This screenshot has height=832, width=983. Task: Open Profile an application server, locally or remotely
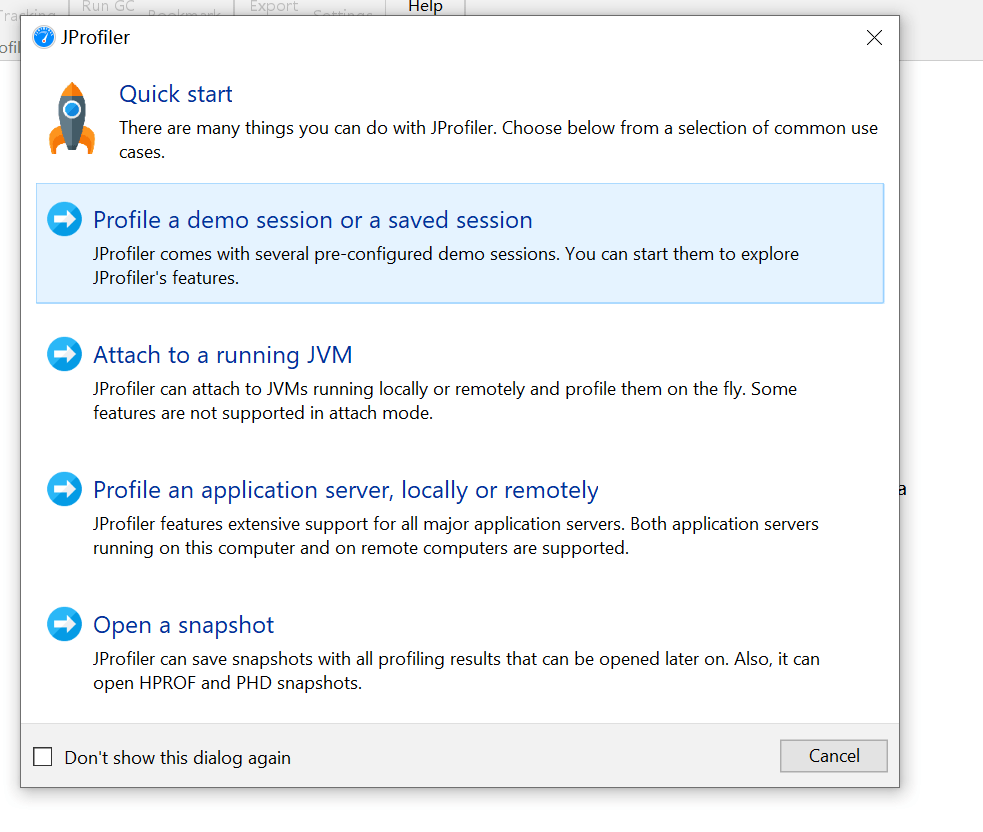345,490
